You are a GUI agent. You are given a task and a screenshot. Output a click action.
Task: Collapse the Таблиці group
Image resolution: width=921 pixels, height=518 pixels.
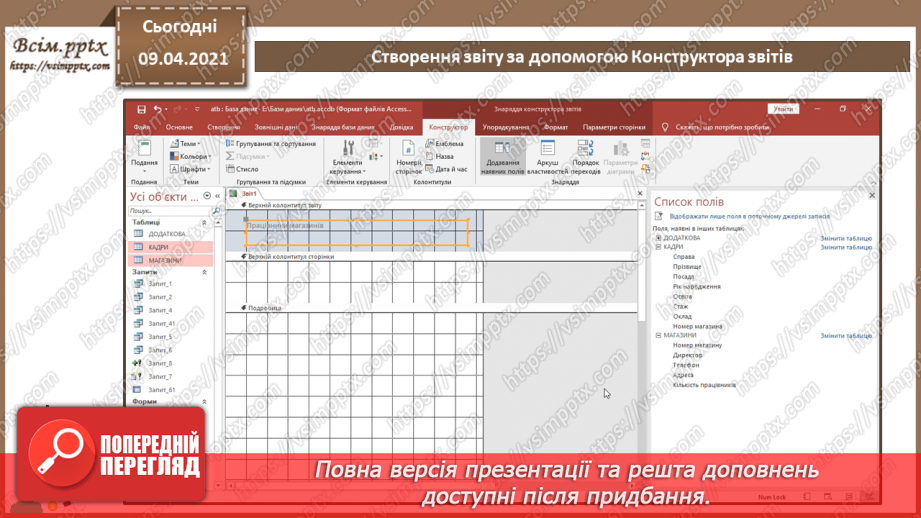[x=204, y=223]
